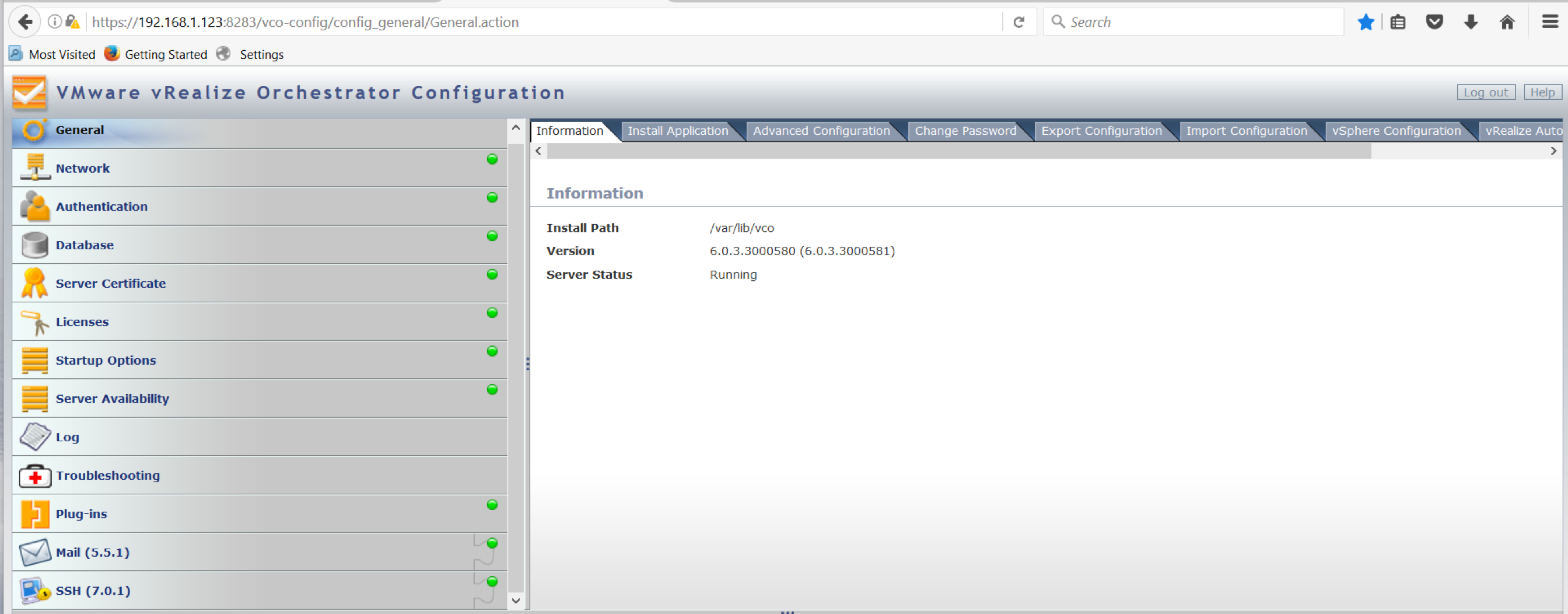
Task: Open the Settings bookmark
Action: point(251,54)
